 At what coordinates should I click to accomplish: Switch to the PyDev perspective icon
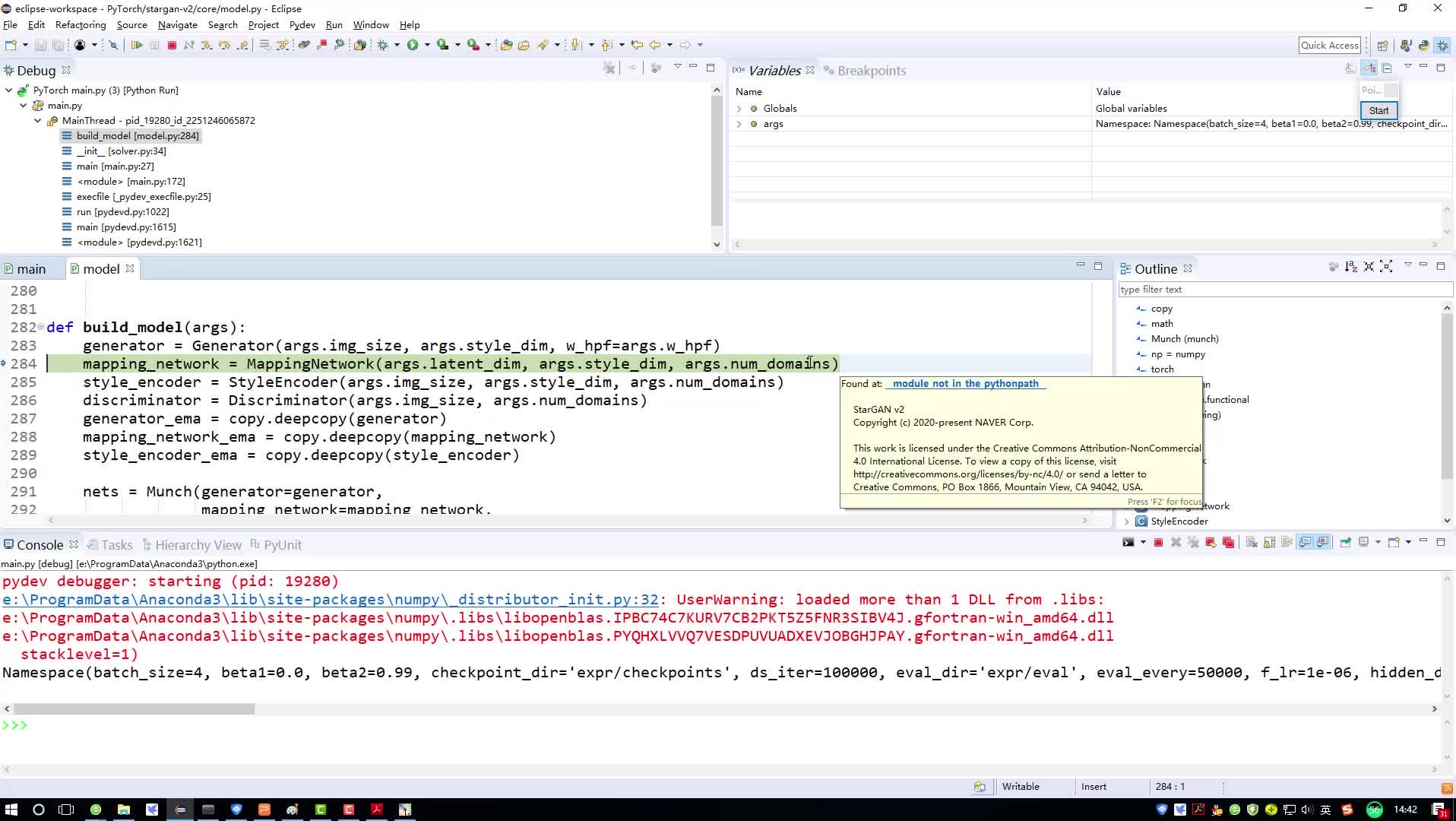point(1424,46)
